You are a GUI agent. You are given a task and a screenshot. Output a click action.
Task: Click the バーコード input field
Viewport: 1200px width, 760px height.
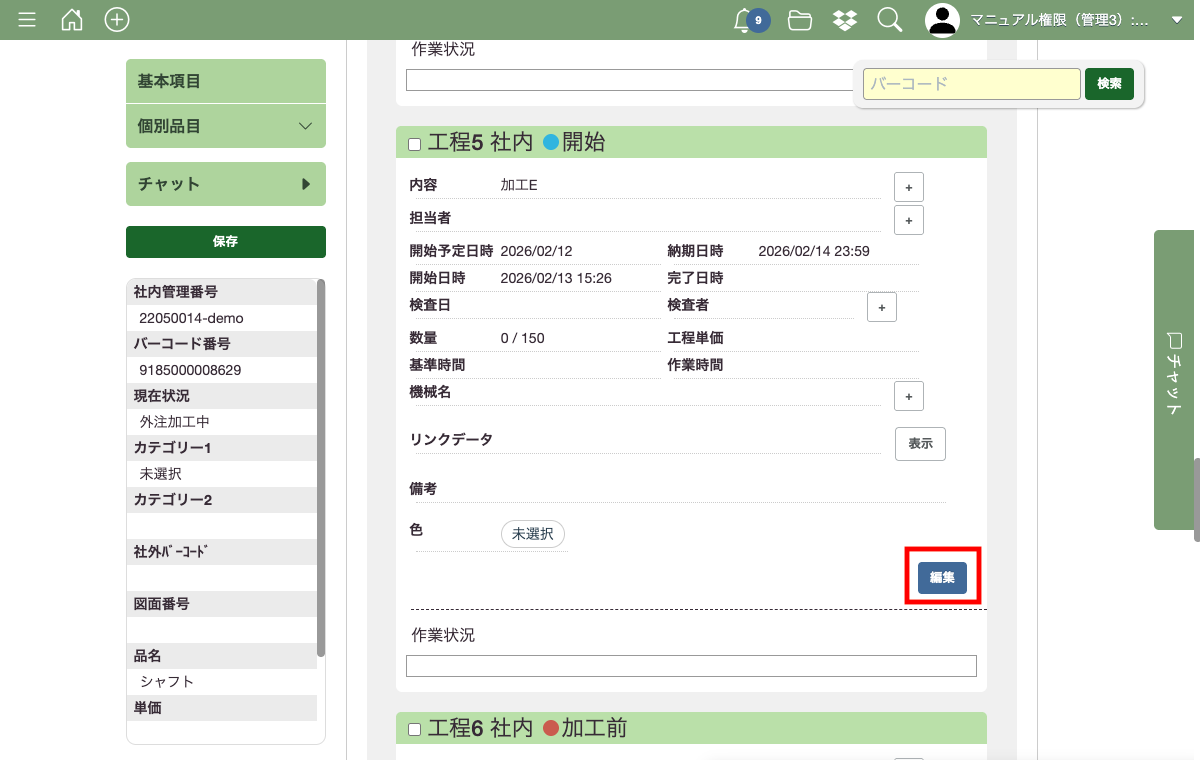click(971, 84)
